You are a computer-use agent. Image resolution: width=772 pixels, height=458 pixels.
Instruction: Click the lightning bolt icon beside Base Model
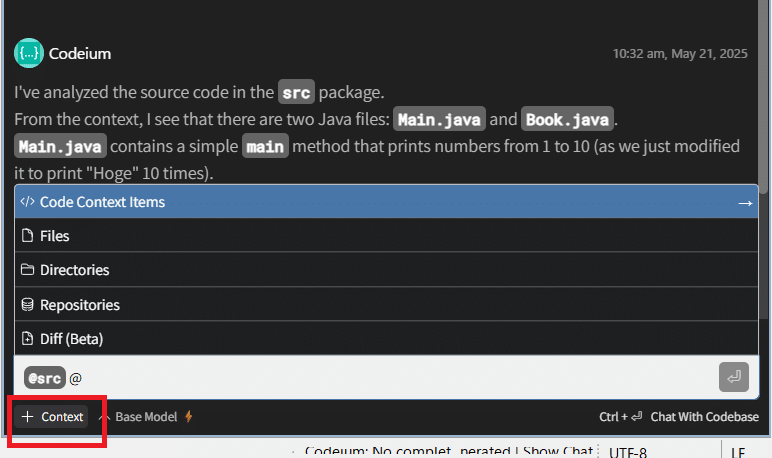click(x=189, y=417)
